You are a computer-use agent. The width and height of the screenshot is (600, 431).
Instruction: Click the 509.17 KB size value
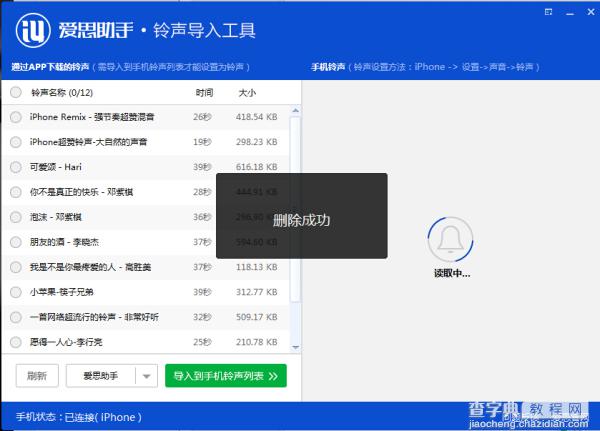pyautogui.click(x=256, y=317)
